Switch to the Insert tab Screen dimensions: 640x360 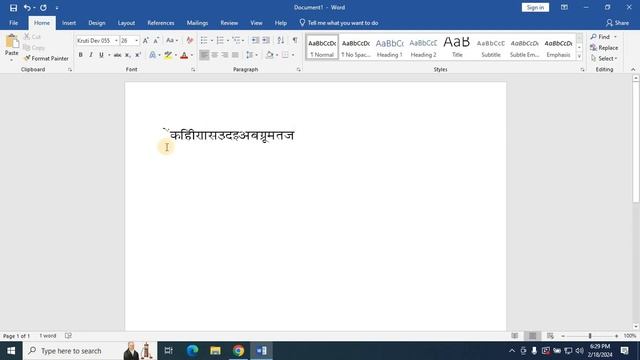pos(69,23)
